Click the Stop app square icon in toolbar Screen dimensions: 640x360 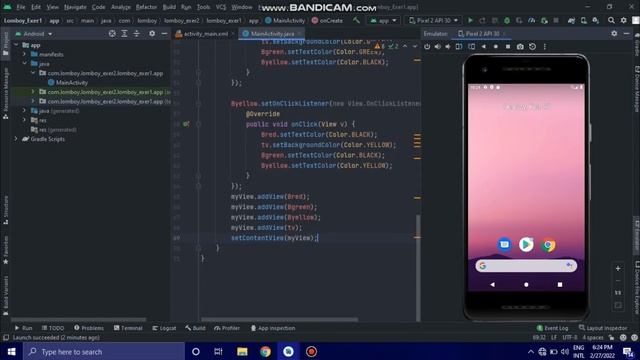pyautogui.click(x=556, y=20)
